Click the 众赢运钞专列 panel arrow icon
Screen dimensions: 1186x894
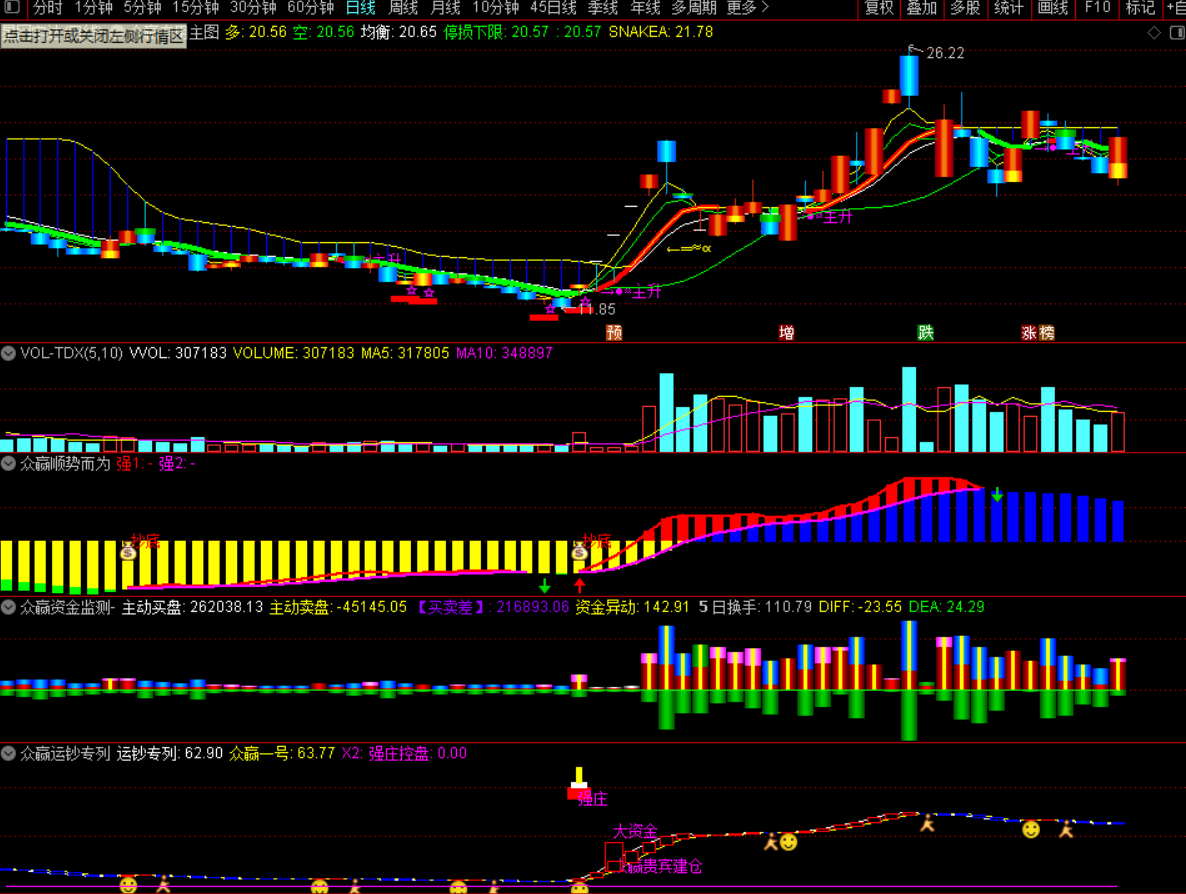(9, 754)
